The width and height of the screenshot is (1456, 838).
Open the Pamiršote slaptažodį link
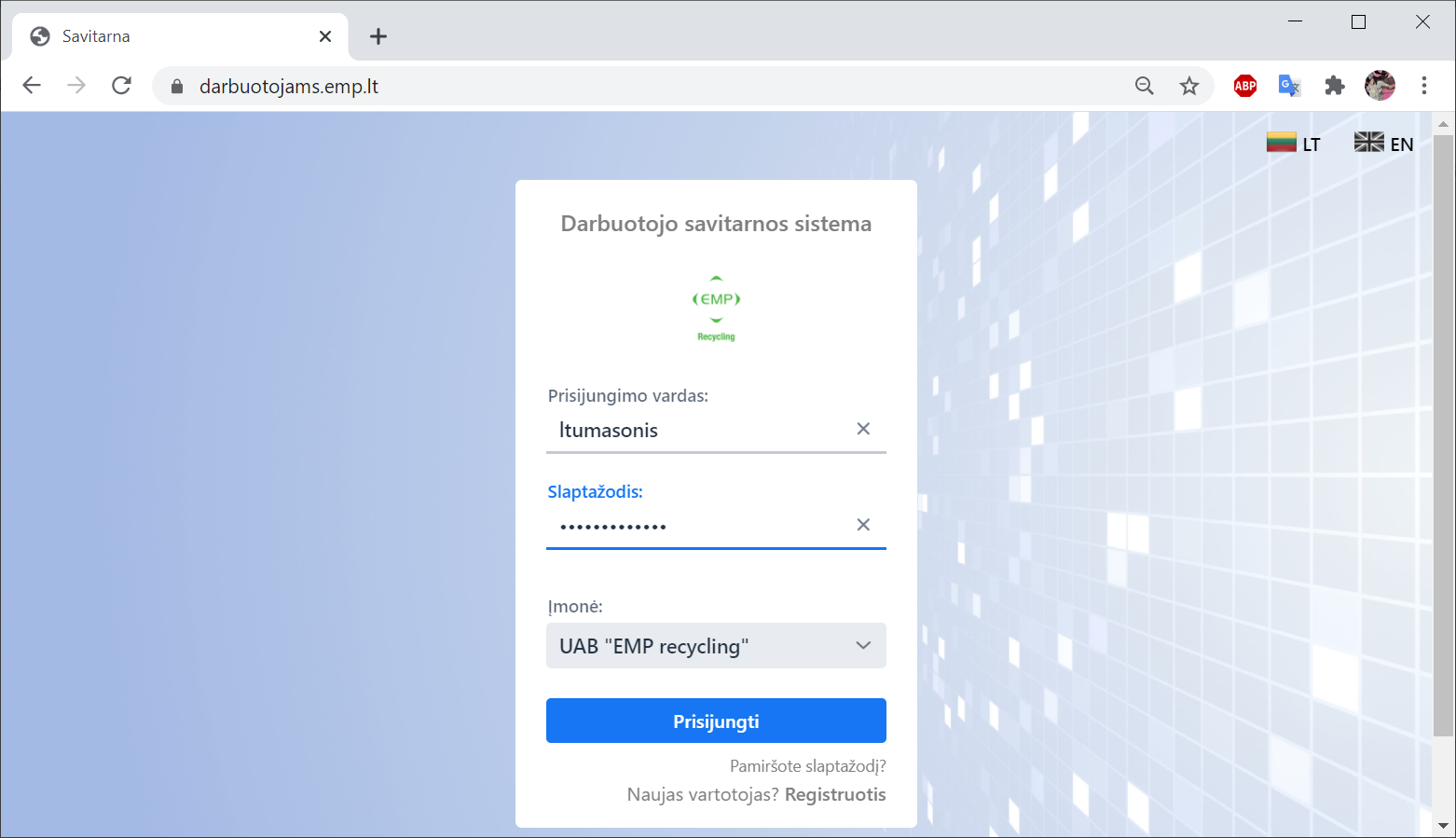(x=808, y=766)
